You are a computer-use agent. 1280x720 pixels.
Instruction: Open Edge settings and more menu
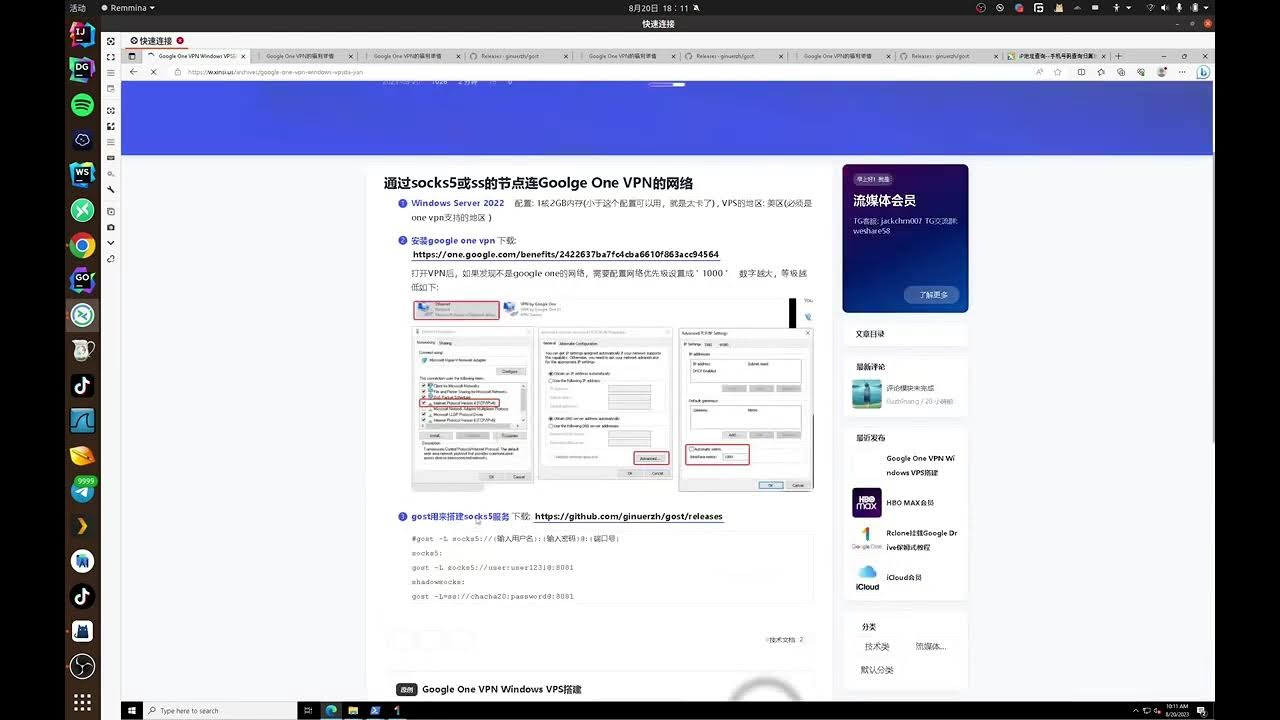point(1181,72)
